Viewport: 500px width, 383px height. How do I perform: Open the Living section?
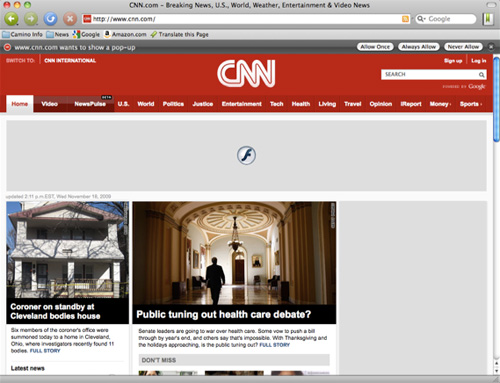pyautogui.click(x=327, y=104)
